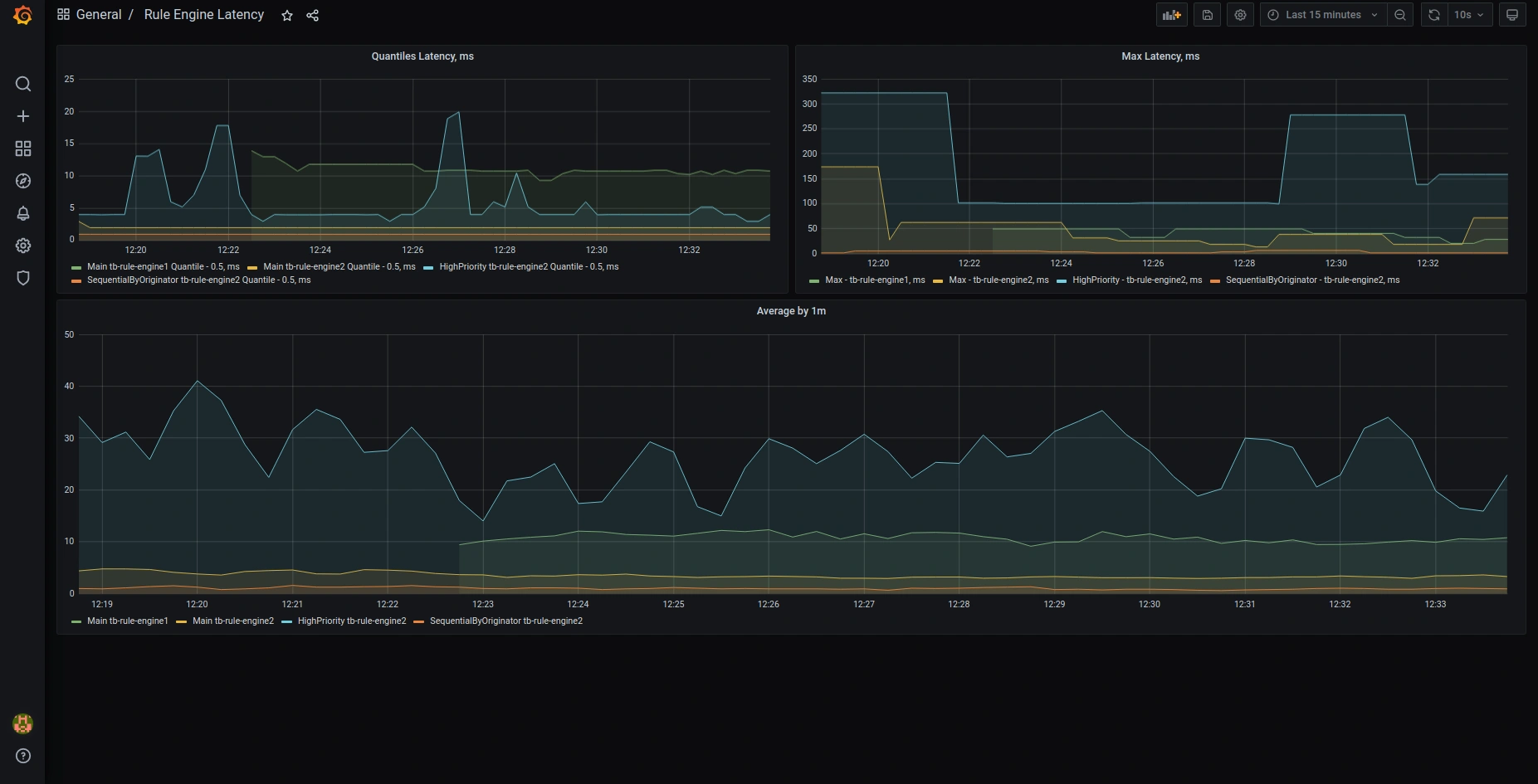Open the Quantiles Latency panel title menu

pos(422,56)
